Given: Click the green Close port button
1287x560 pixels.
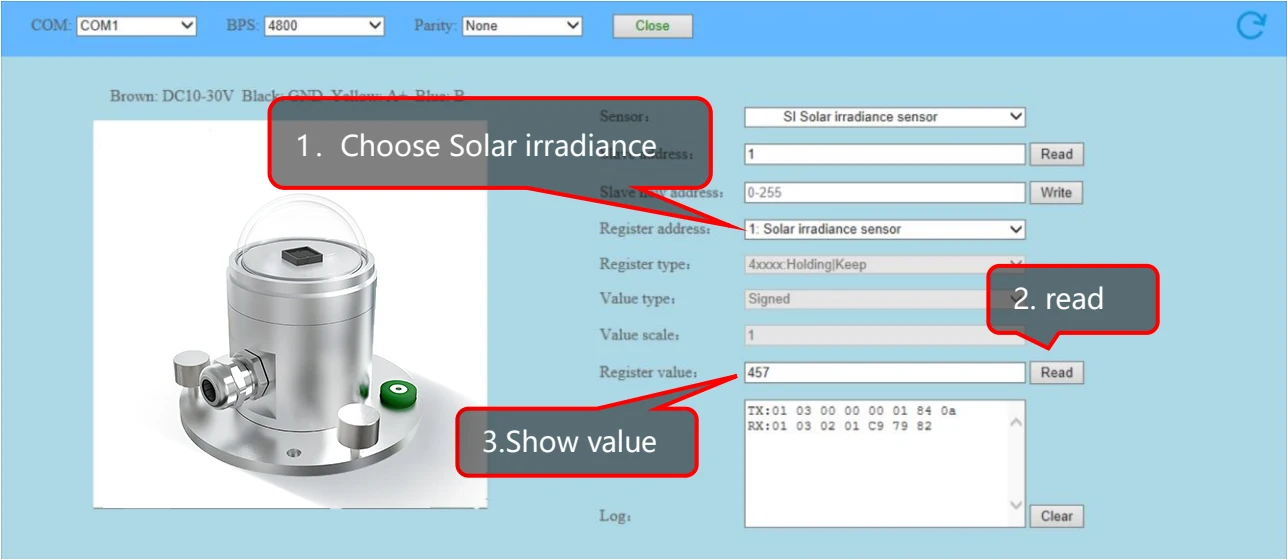Looking at the screenshot, I should coord(652,26).
